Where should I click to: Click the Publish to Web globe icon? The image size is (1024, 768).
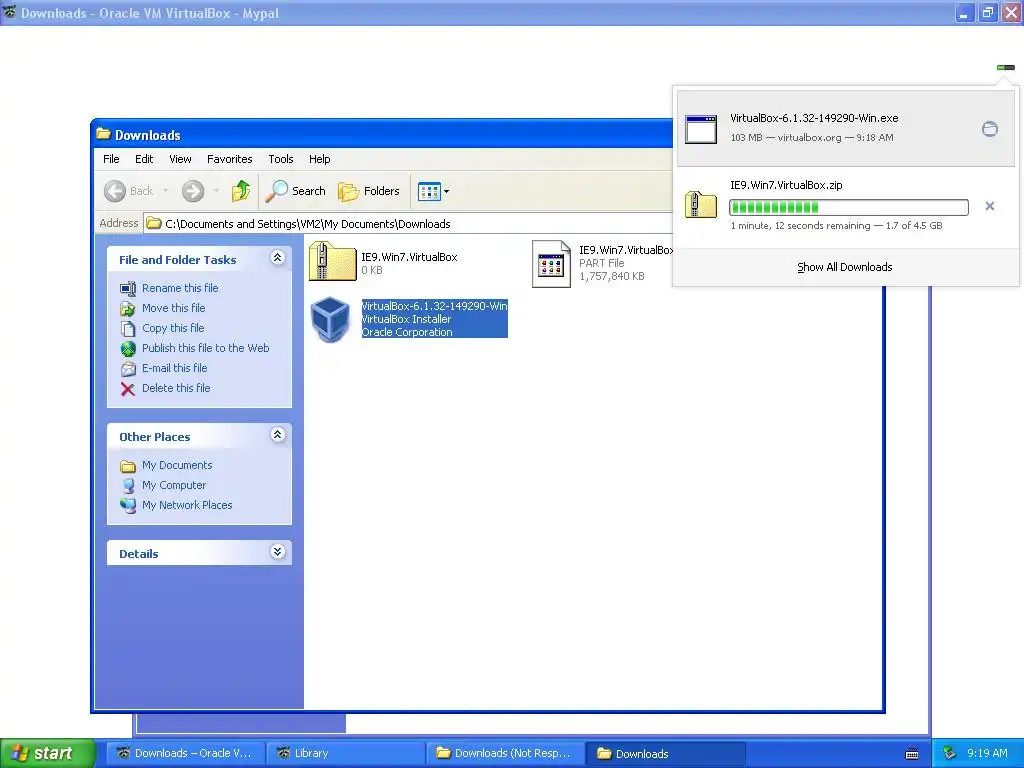pos(128,349)
